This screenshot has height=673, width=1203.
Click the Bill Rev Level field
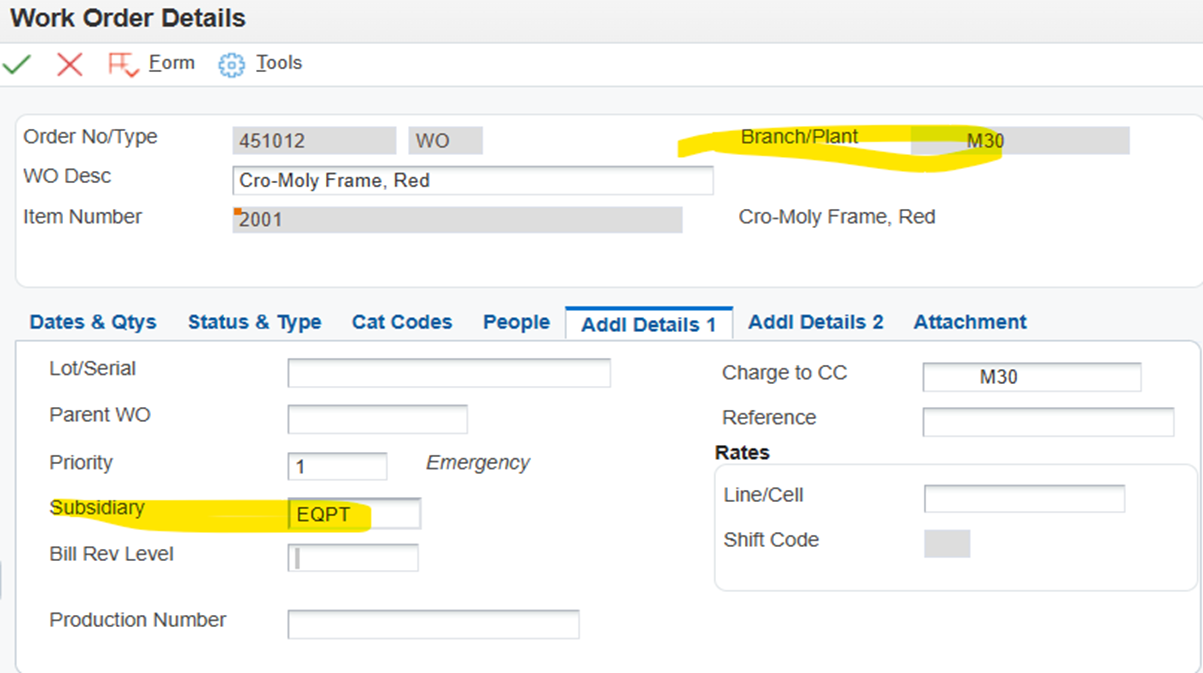pyautogui.click(x=353, y=558)
